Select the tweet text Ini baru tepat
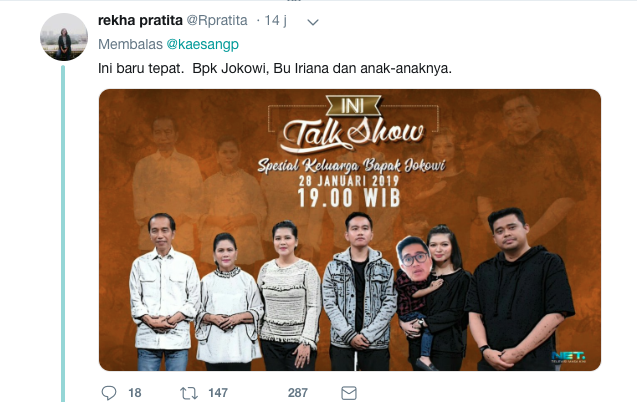This screenshot has width=637, height=402. (140, 68)
